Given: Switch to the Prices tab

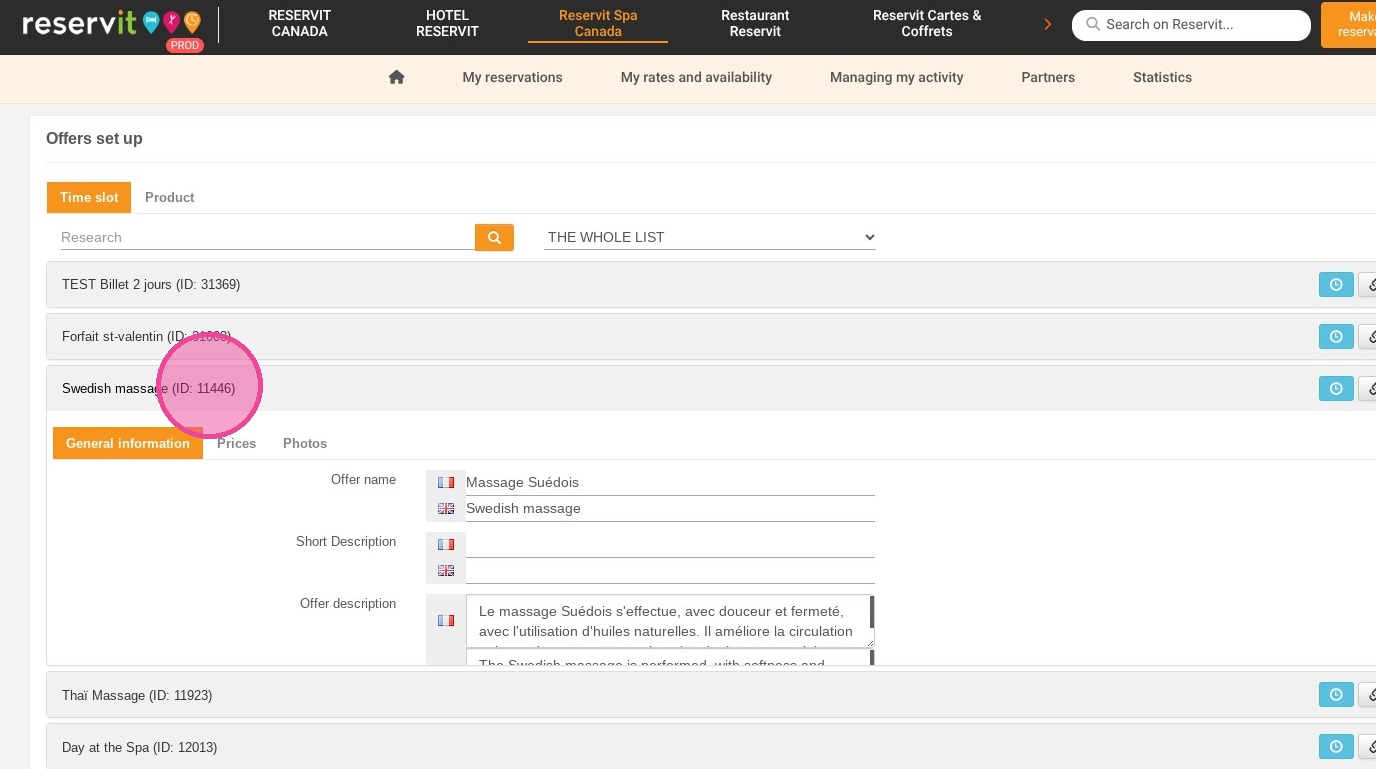Looking at the screenshot, I should click(x=236, y=443).
